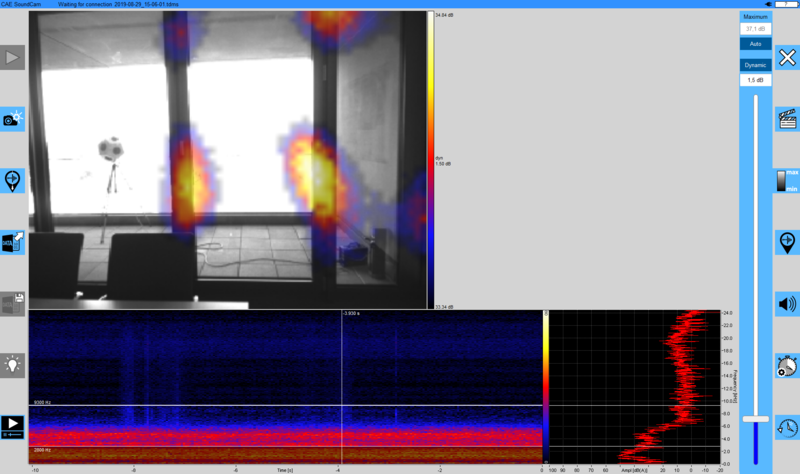Click the globe pin icon on right sidebar

[787, 242]
